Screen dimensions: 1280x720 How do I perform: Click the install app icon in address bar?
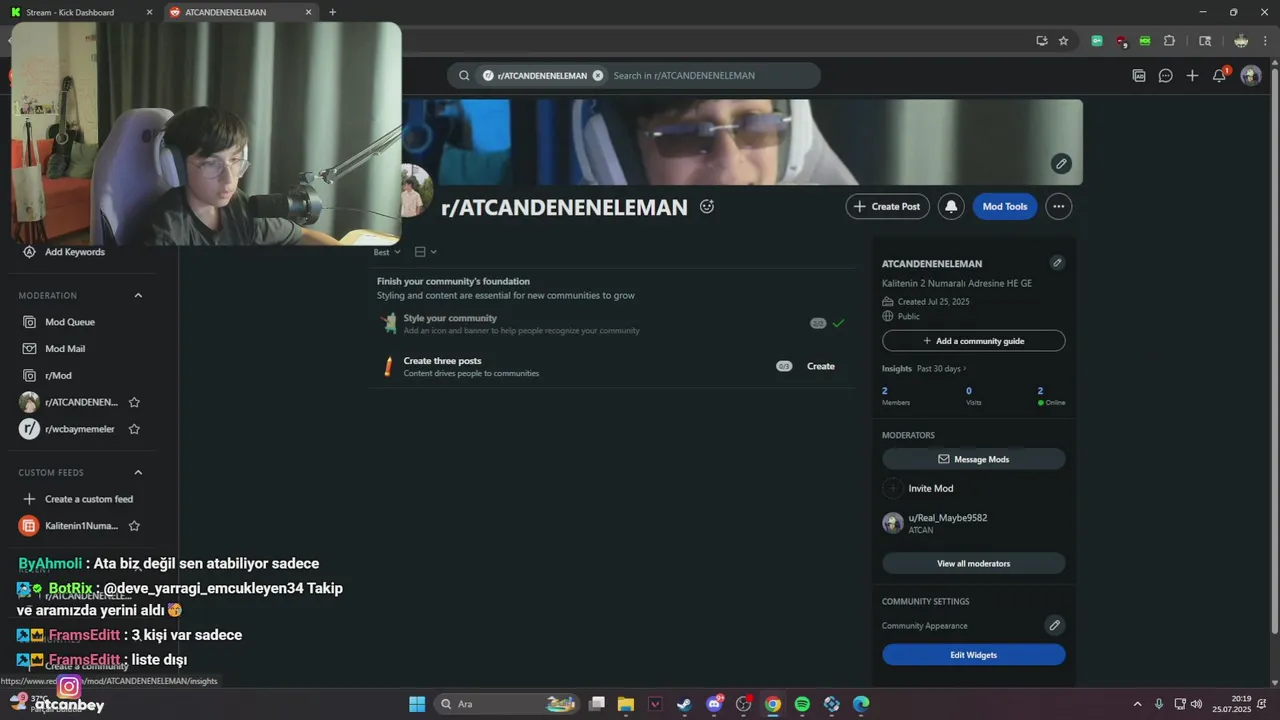tap(1042, 41)
